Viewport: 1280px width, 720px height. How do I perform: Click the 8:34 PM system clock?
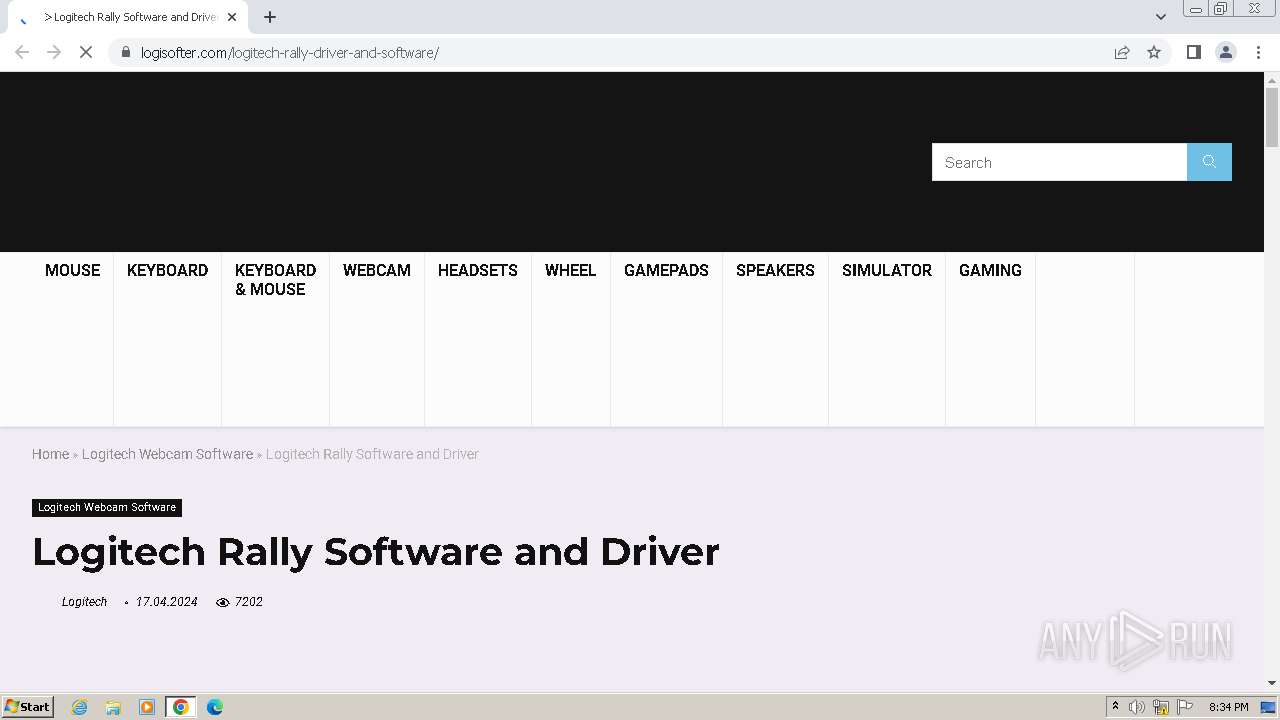[1228, 707]
